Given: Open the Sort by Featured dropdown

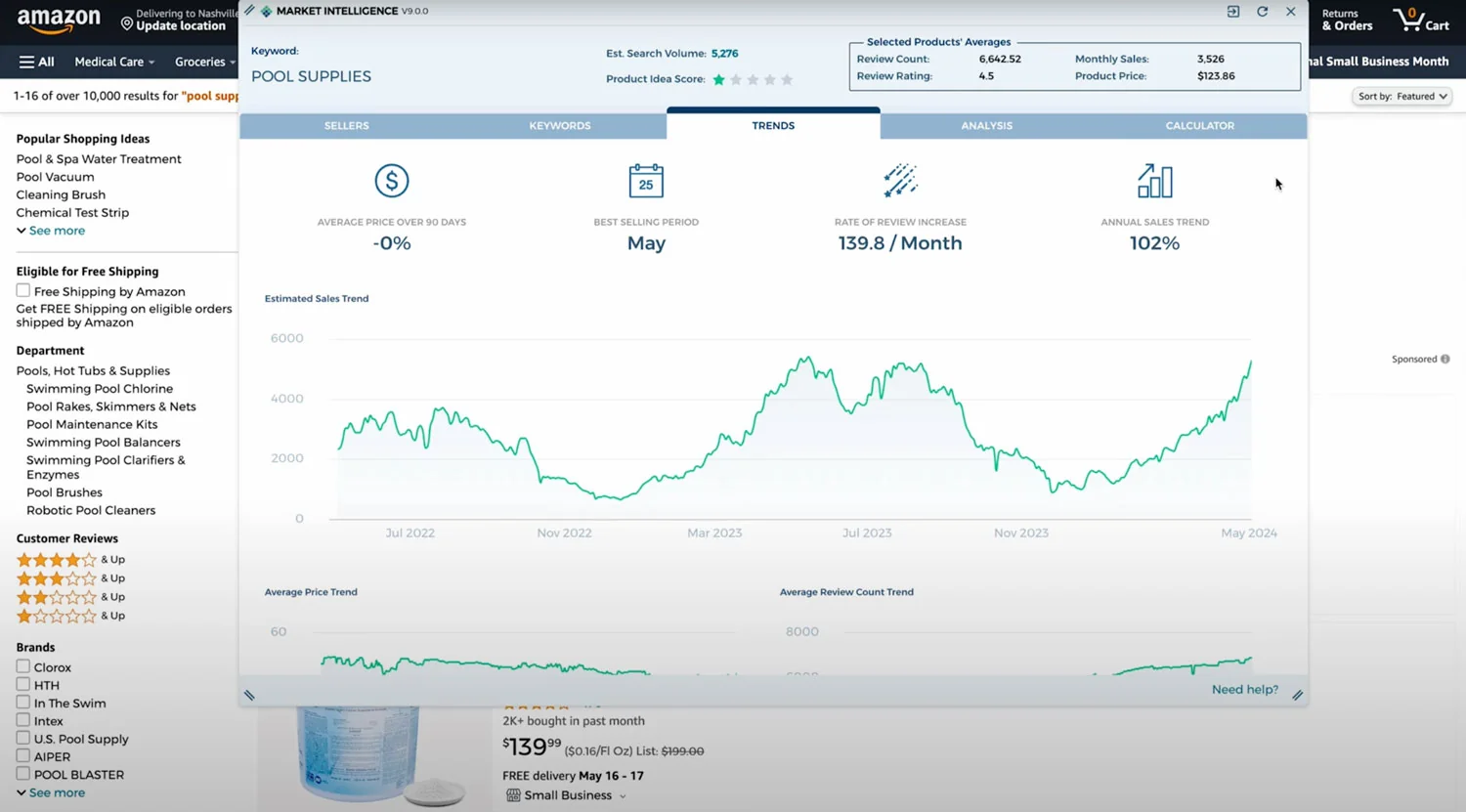Looking at the screenshot, I should [1401, 96].
